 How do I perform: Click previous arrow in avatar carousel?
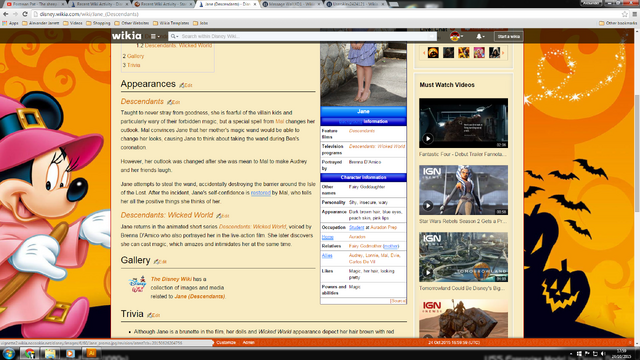pos(424,53)
